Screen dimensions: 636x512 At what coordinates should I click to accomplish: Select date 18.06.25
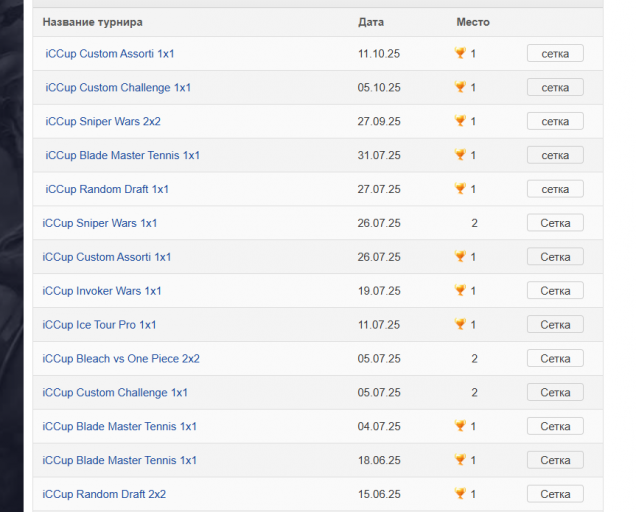coord(379,460)
